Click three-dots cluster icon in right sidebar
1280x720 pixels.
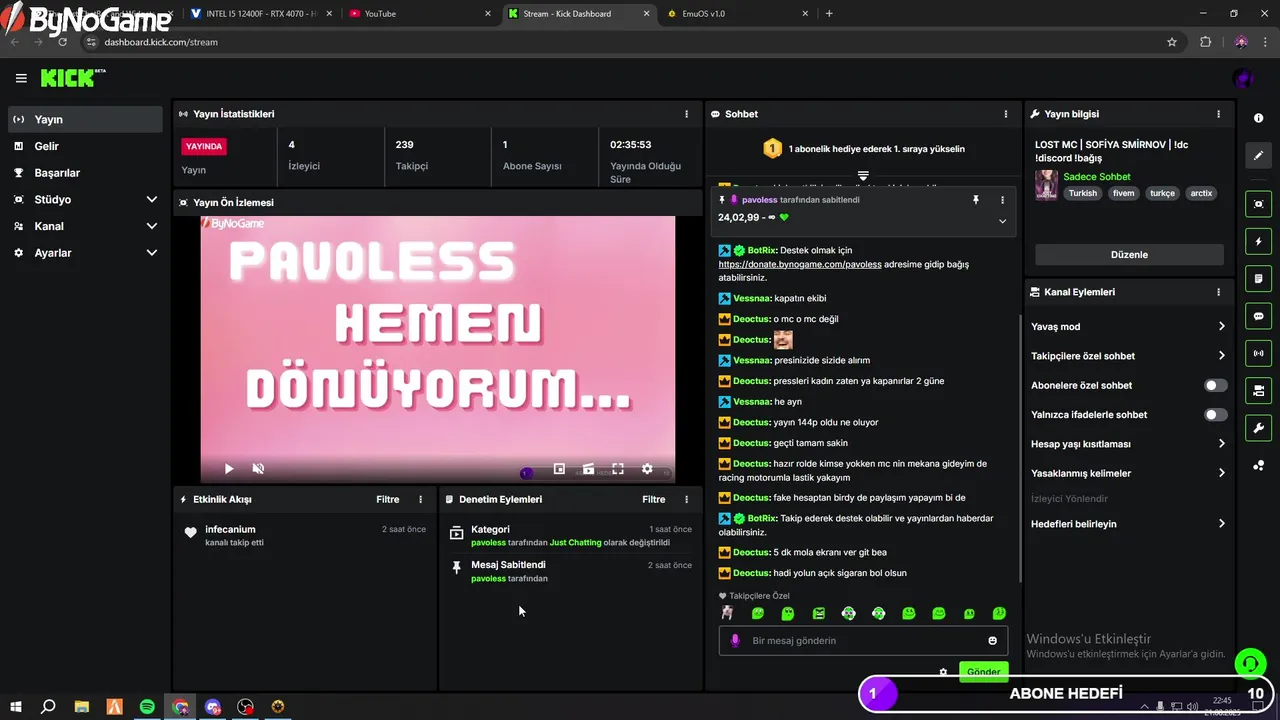pos(1258,465)
